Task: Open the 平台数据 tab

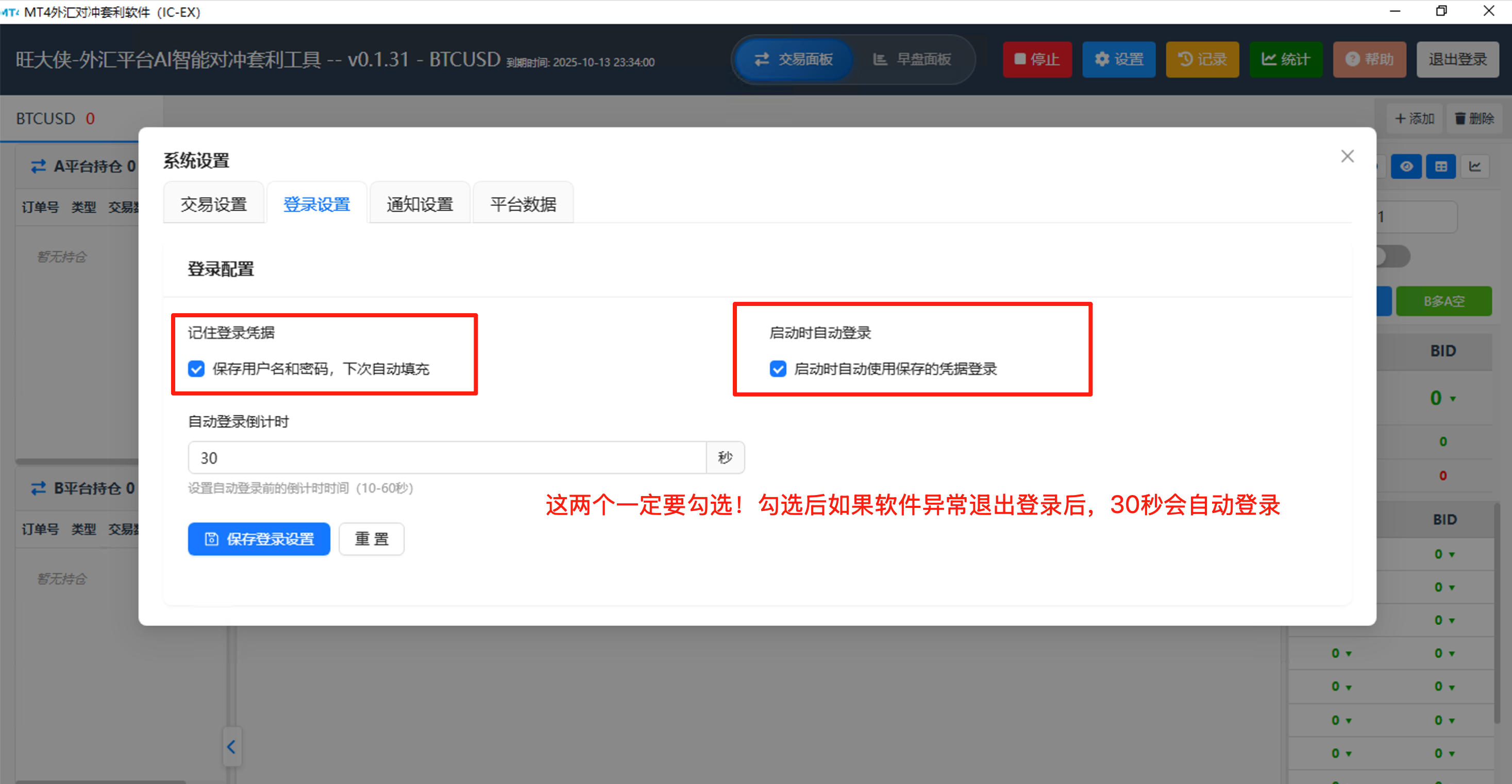Action: (x=523, y=204)
